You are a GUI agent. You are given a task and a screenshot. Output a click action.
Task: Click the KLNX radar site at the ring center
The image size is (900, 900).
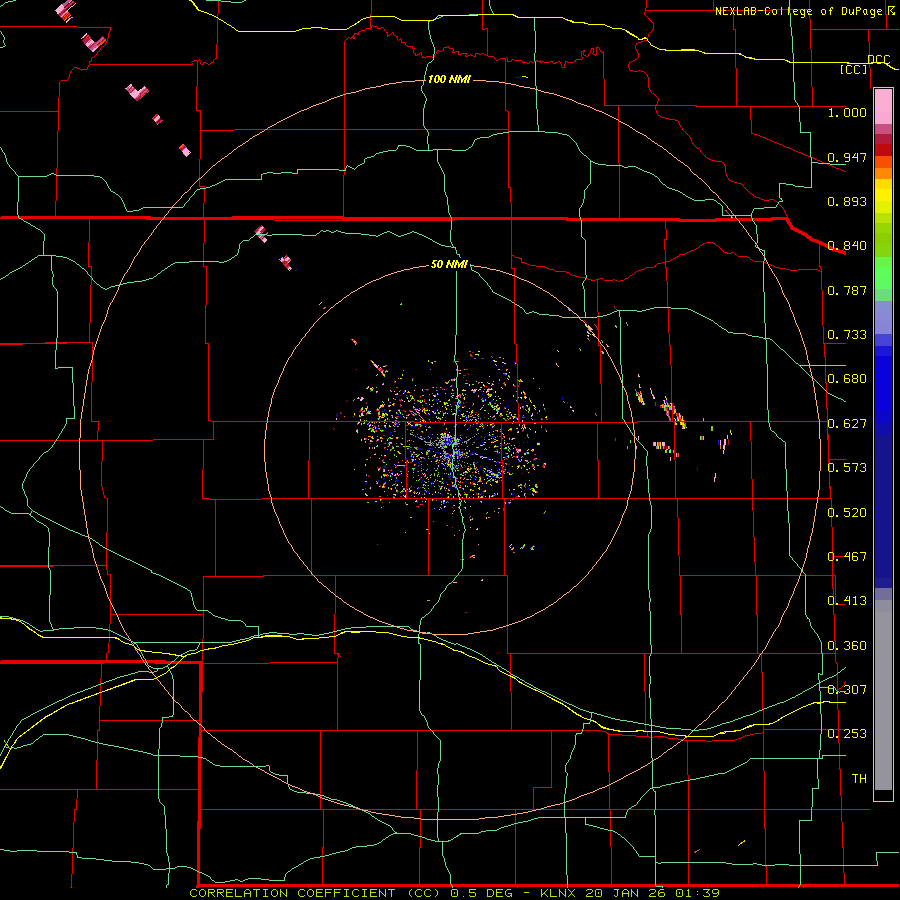click(452, 447)
